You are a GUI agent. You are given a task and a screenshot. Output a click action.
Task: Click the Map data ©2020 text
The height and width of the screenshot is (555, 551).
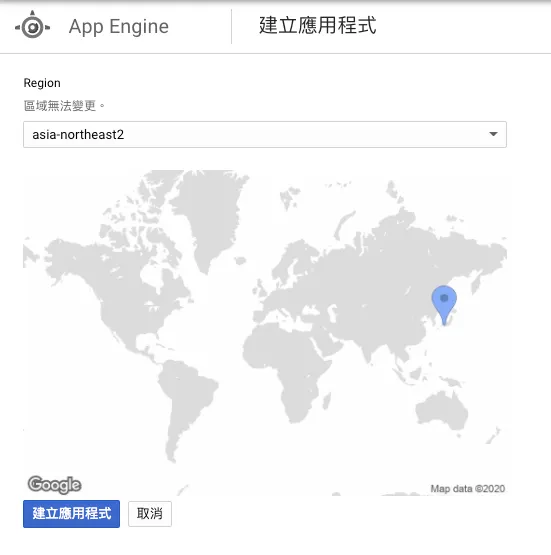(x=467, y=489)
